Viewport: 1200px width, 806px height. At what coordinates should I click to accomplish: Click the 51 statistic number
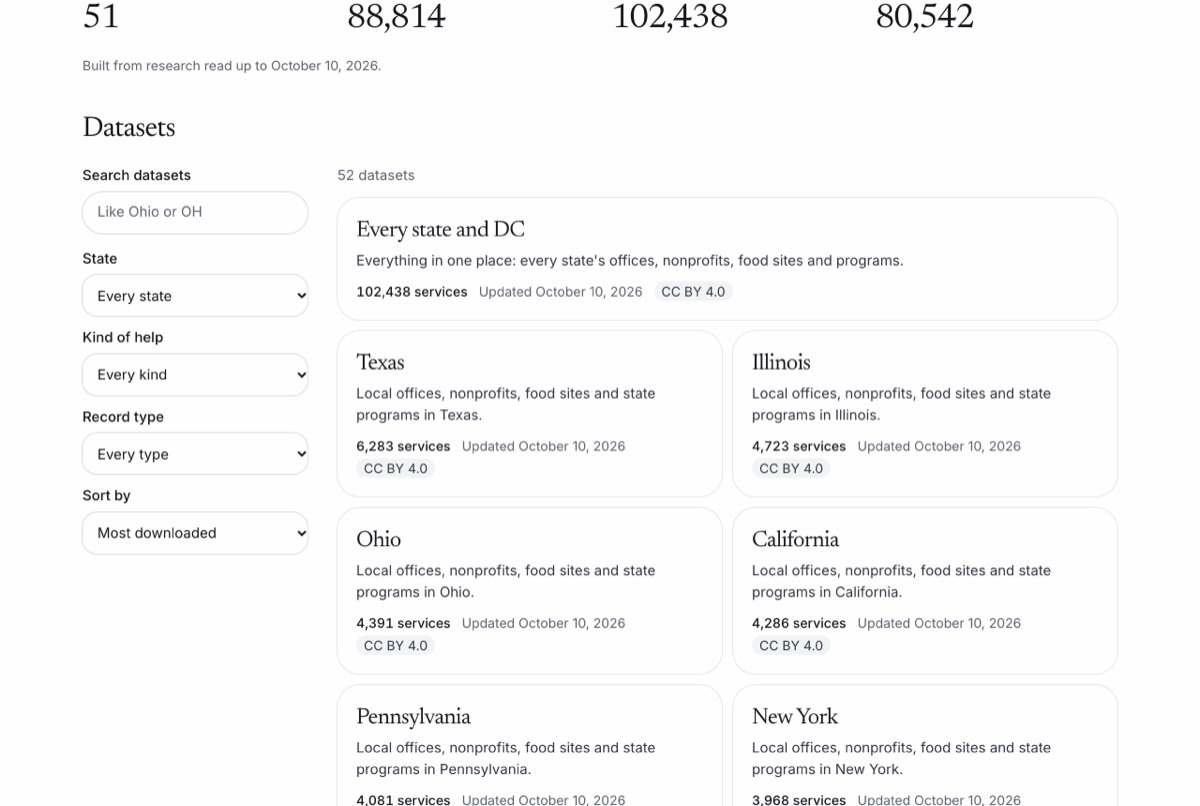101,16
